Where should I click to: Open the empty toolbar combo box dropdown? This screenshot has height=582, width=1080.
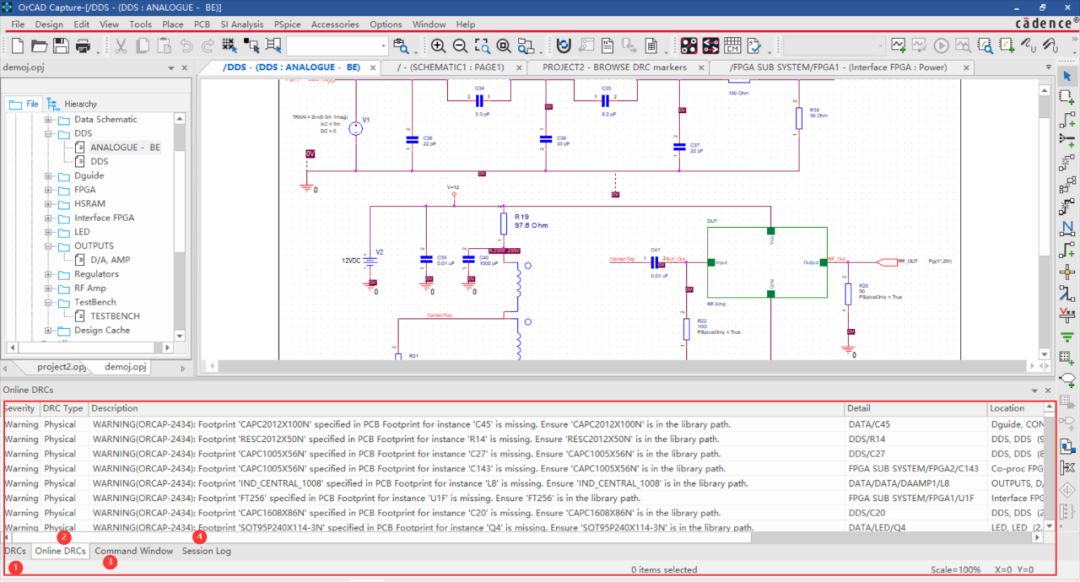click(x=383, y=46)
